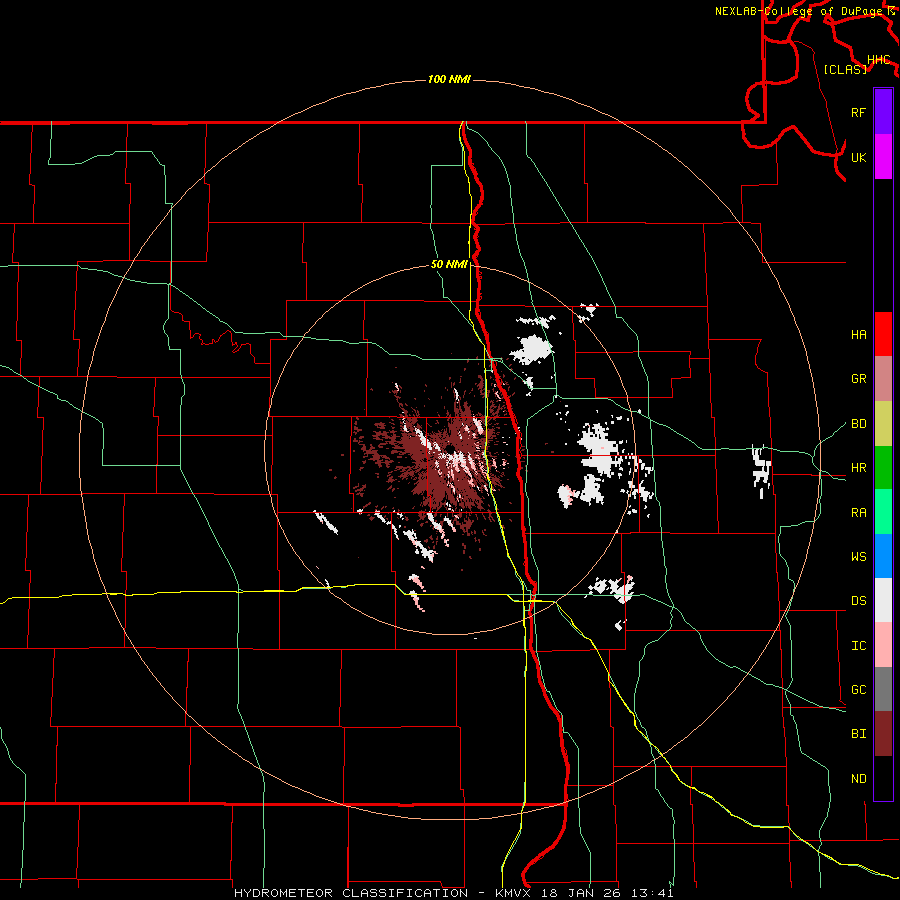Click the DS legend label

point(858,601)
